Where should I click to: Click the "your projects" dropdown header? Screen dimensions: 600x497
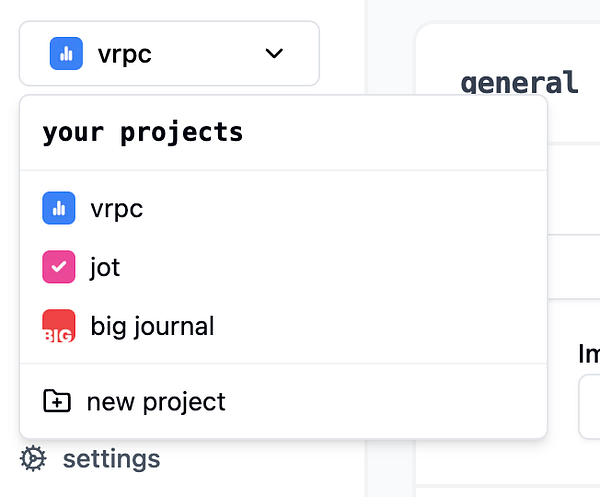click(x=142, y=132)
